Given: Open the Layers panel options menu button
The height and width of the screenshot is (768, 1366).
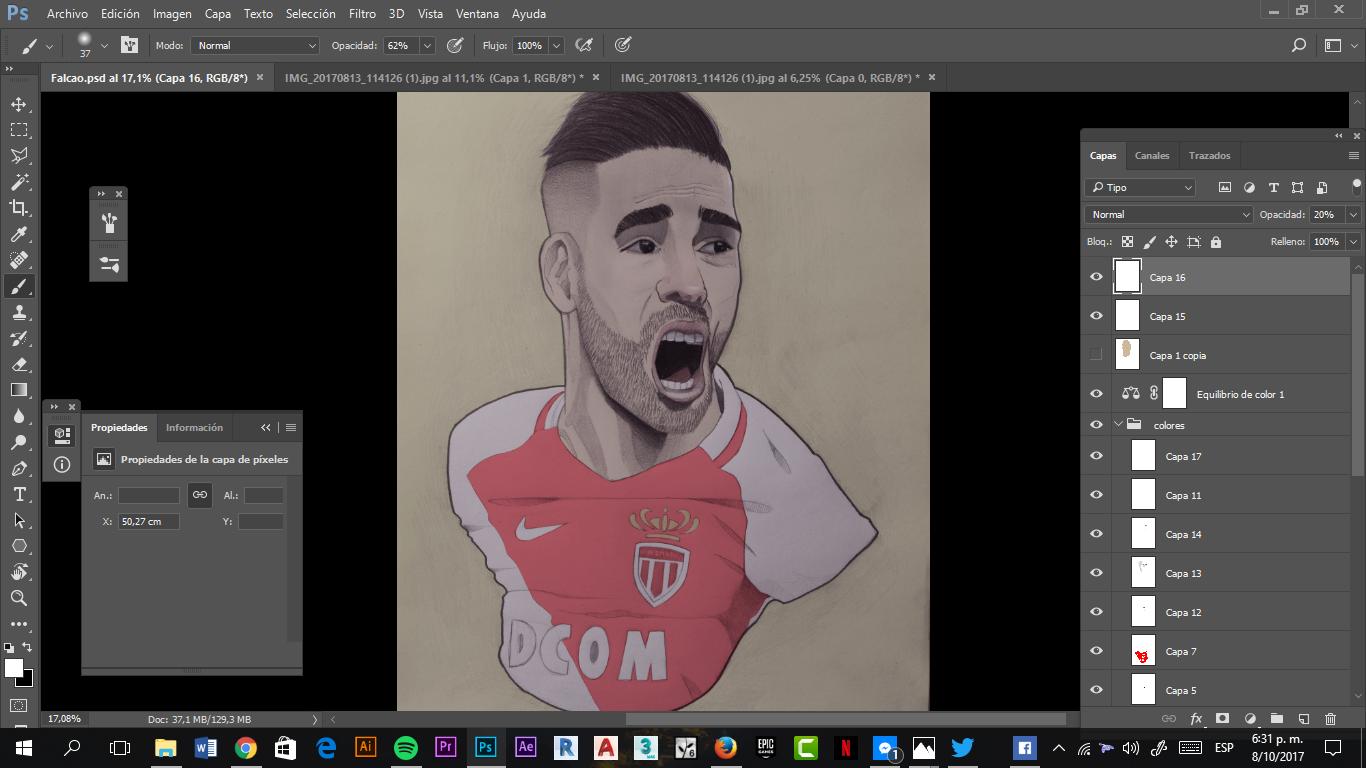Looking at the screenshot, I should click(x=1354, y=156).
